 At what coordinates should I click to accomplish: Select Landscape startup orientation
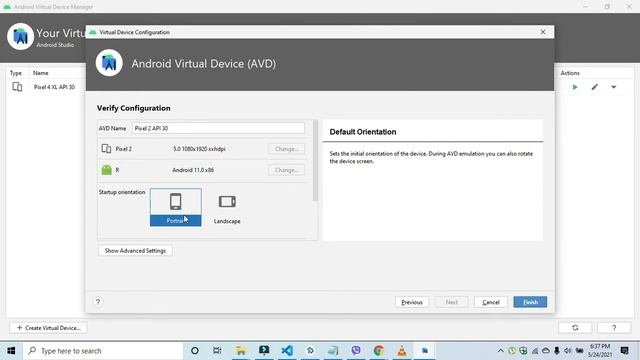click(227, 209)
